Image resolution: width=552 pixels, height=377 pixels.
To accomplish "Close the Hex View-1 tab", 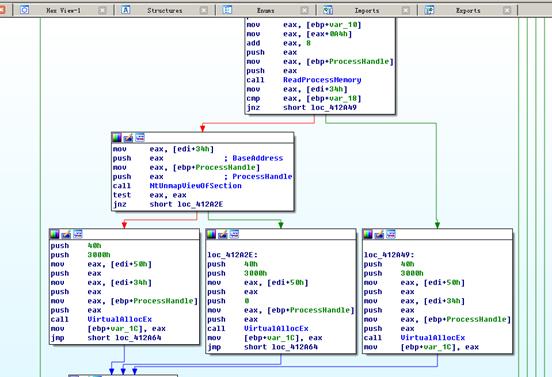I will [x=102, y=11].
